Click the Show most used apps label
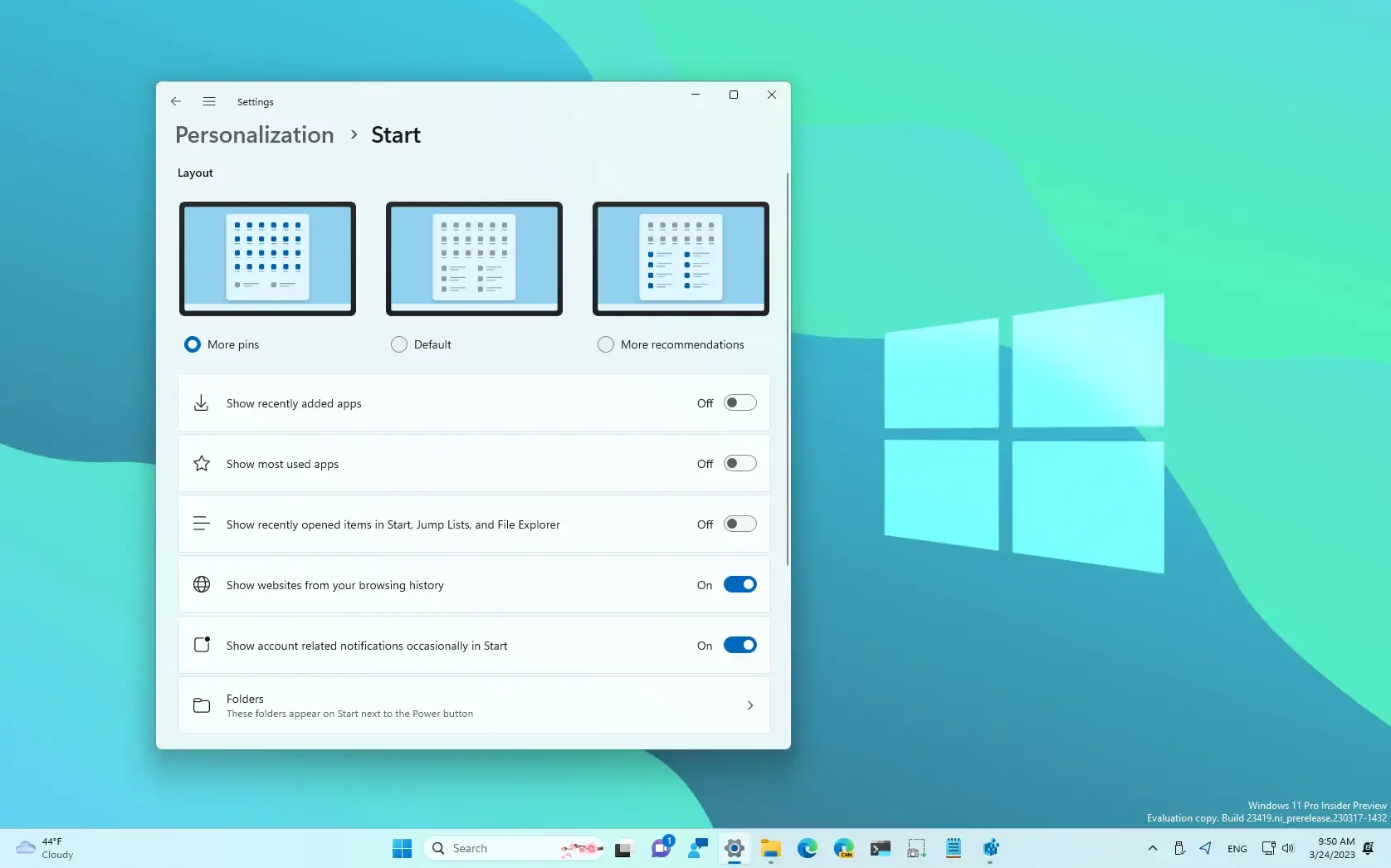The image size is (1391, 868). click(x=282, y=464)
